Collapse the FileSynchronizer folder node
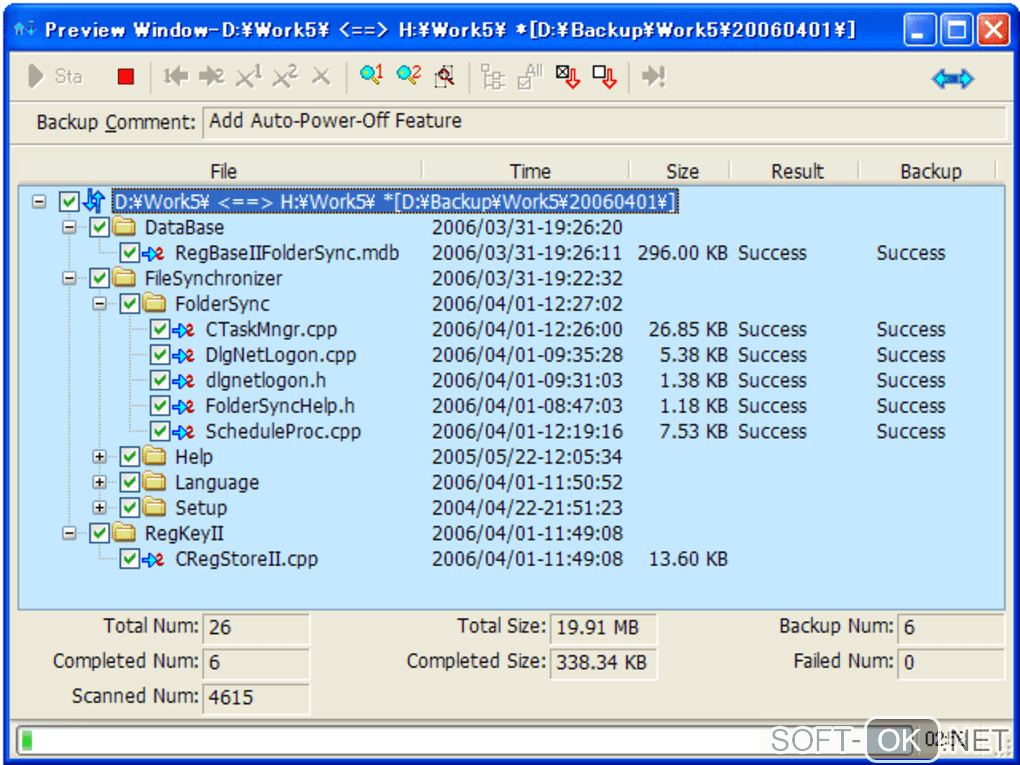Screen dimensions: 1020x765 [69, 278]
